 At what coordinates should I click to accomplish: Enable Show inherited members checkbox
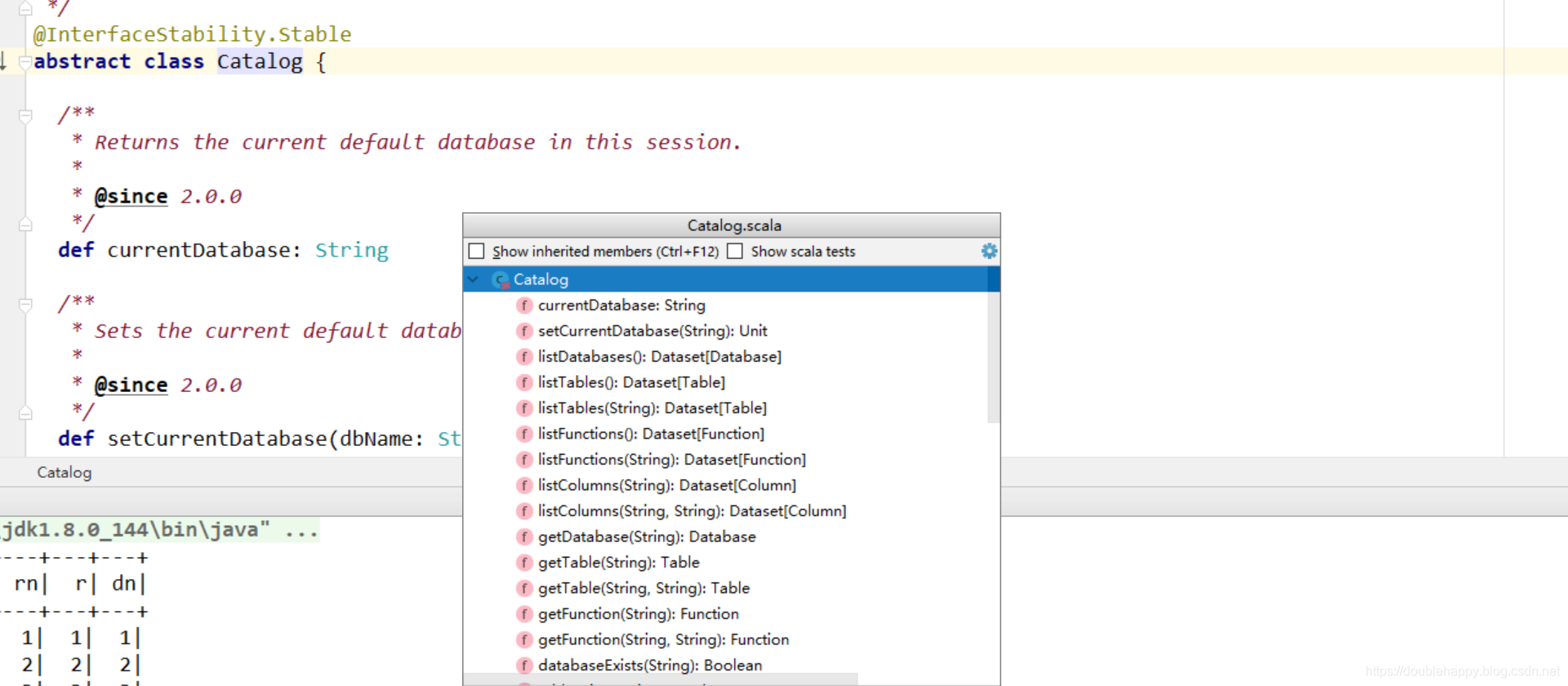477,252
